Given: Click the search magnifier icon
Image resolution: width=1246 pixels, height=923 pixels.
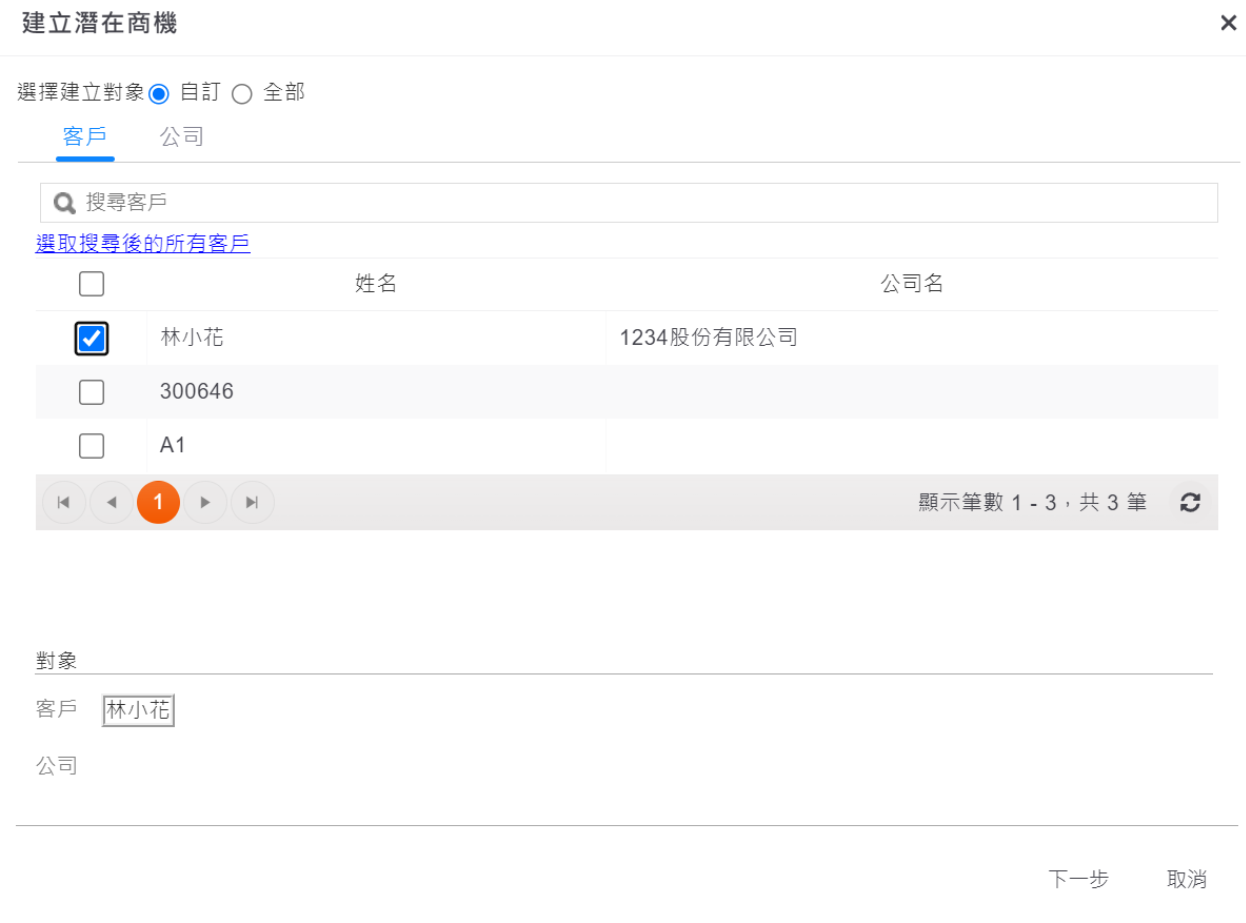Looking at the screenshot, I should point(65,204).
